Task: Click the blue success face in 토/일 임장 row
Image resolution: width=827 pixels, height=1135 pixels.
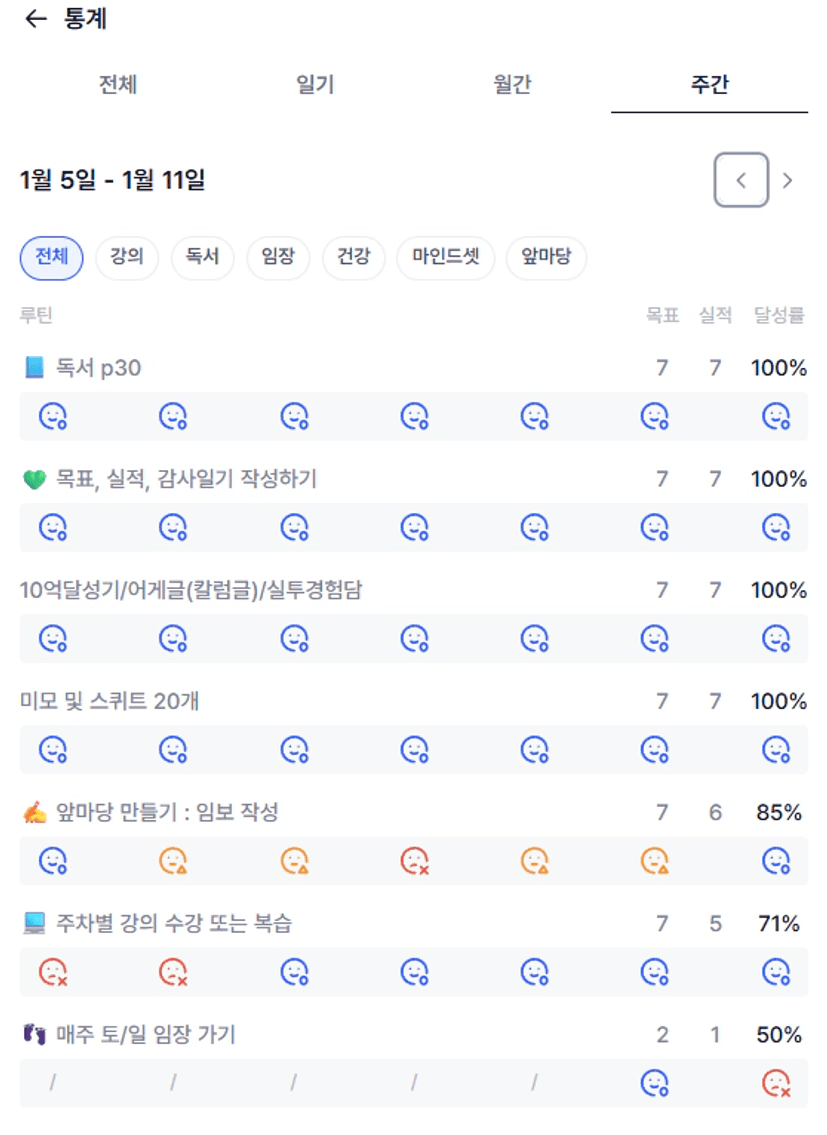Action: click(654, 1083)
